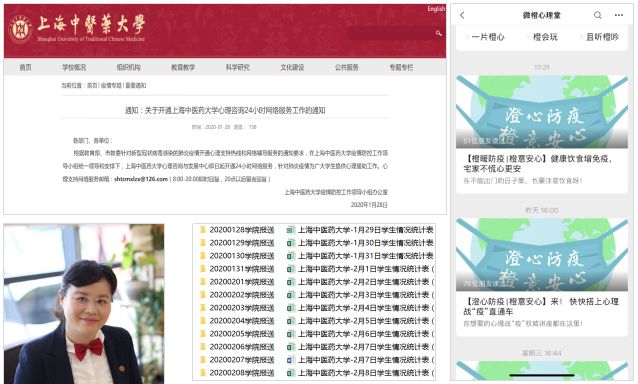Open the 1月29日学生情况统计表 Excel file
The image size is (638, 384).
point(360,230)
